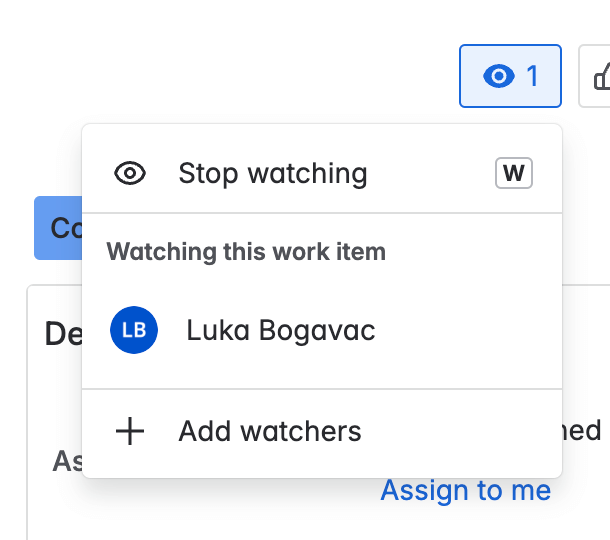
Task: Click the thumbs-up vote icon
Action: pyautogui.click(x=600, y=76)
